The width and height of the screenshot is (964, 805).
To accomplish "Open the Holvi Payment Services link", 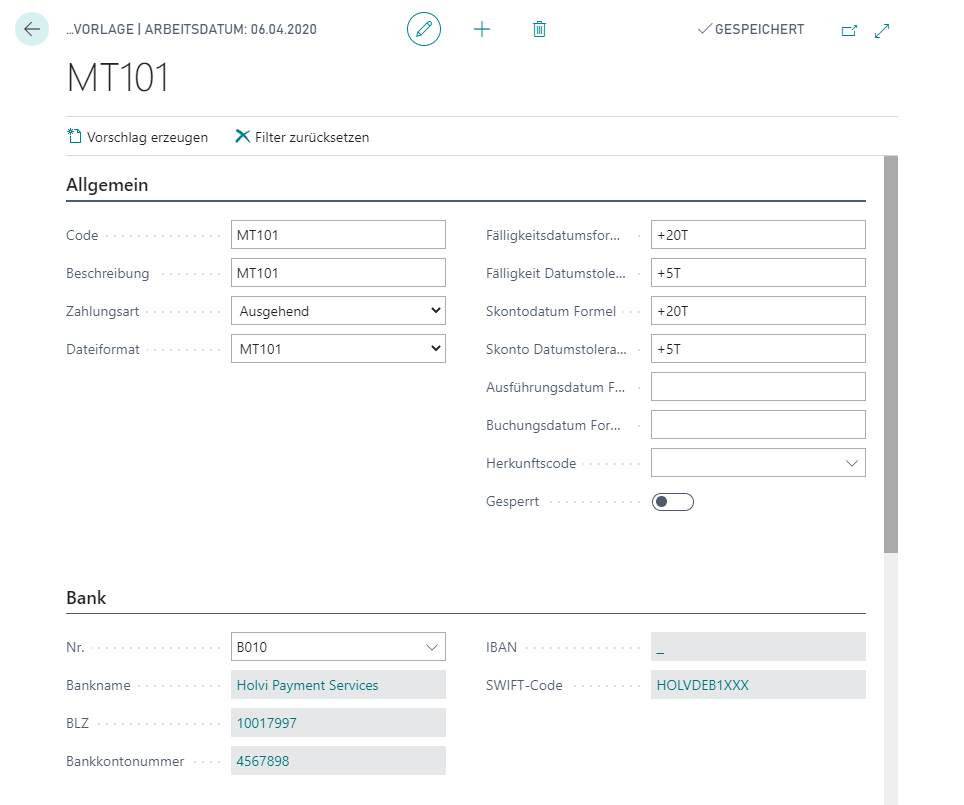I will click(x=308, y=685).
